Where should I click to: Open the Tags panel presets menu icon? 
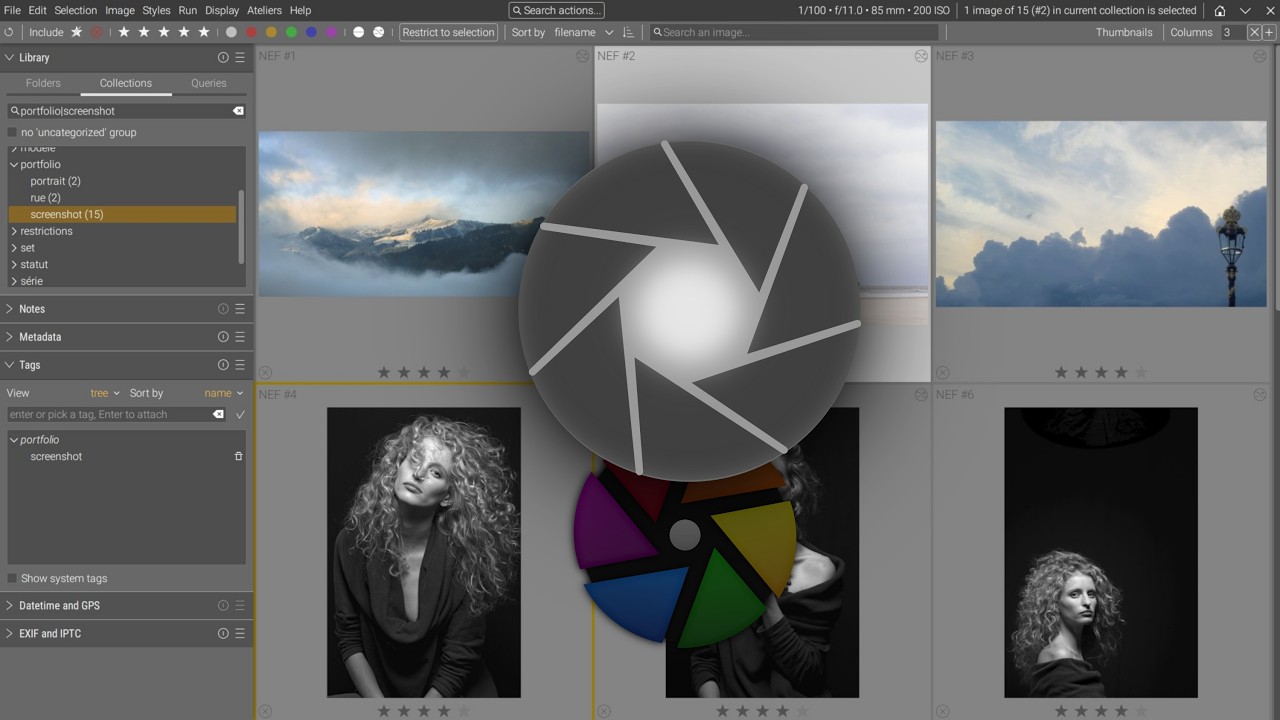pyautogui.click(x=240, y=365)
